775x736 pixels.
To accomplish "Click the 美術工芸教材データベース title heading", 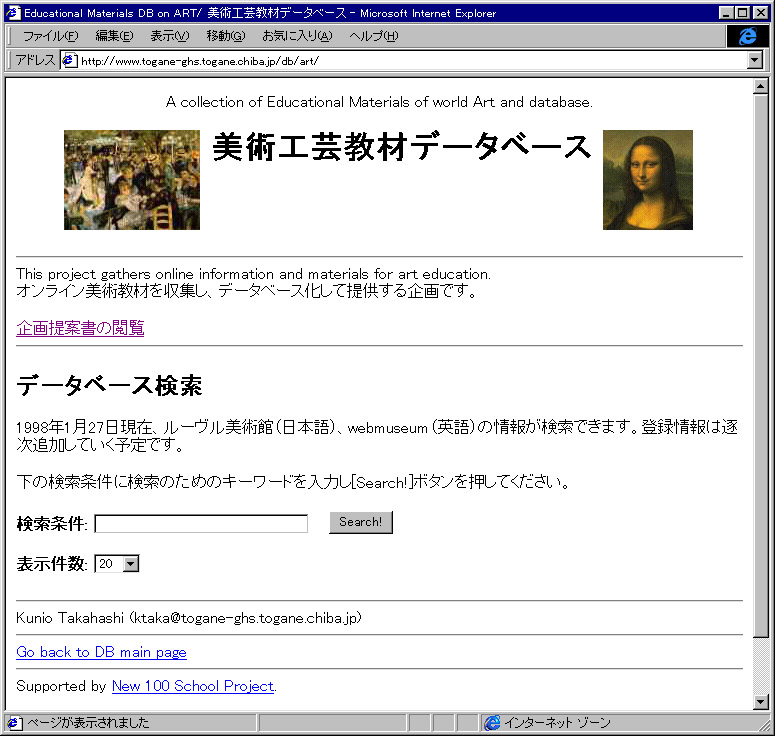I will (401, 147).
